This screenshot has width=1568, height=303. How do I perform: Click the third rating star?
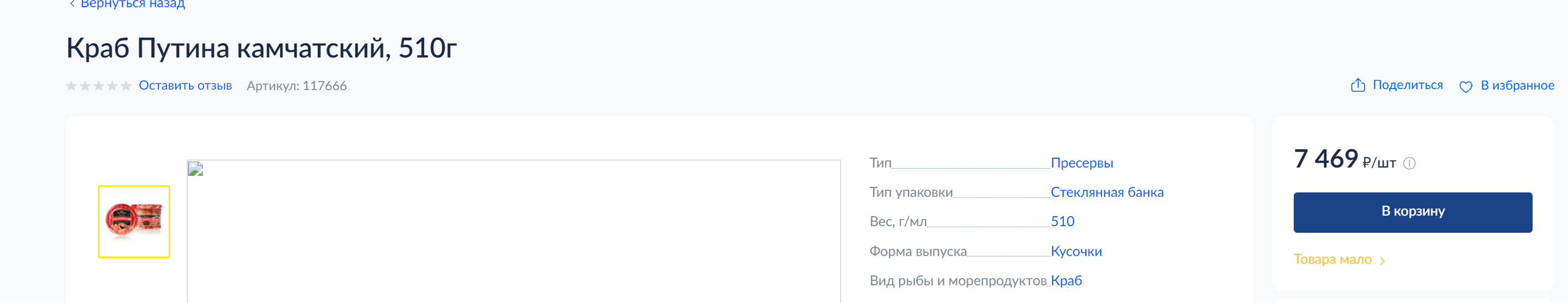pyautogui.click(x=98, y=86)
